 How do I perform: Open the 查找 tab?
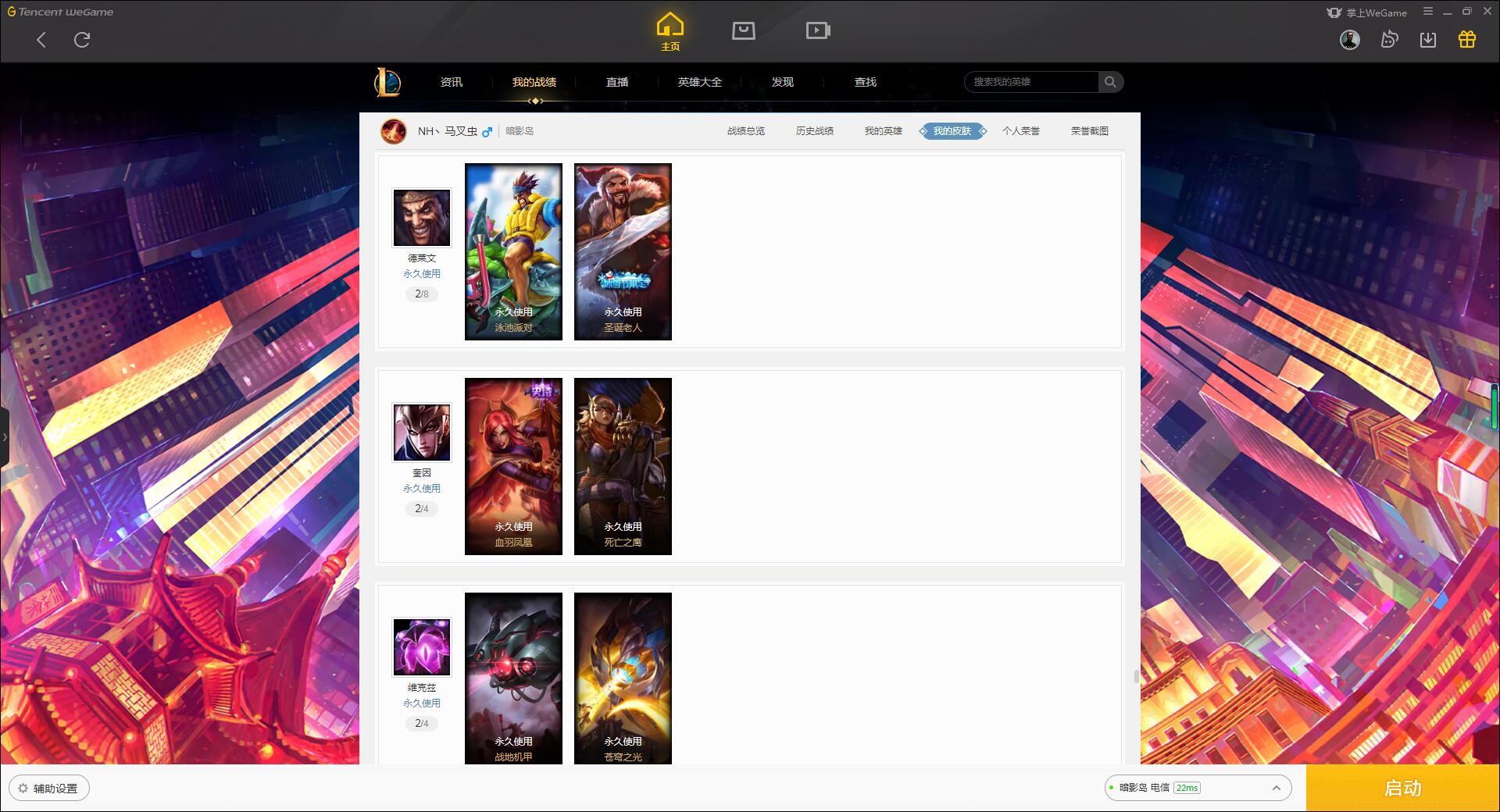[866, 82]
